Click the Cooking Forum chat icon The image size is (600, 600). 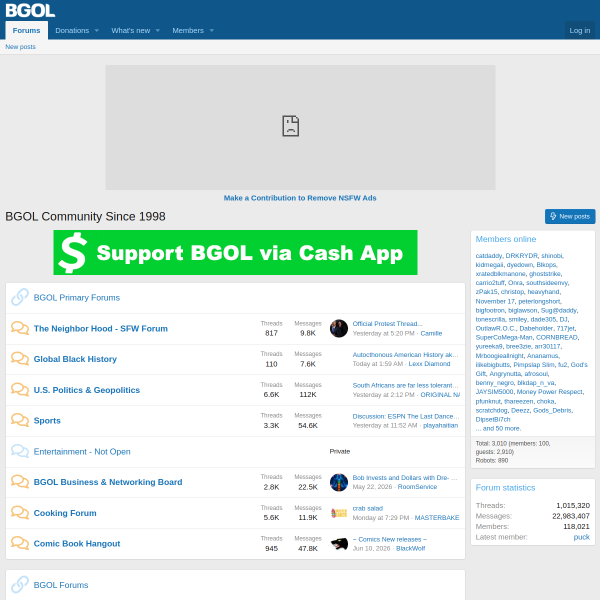coord(20,512)
